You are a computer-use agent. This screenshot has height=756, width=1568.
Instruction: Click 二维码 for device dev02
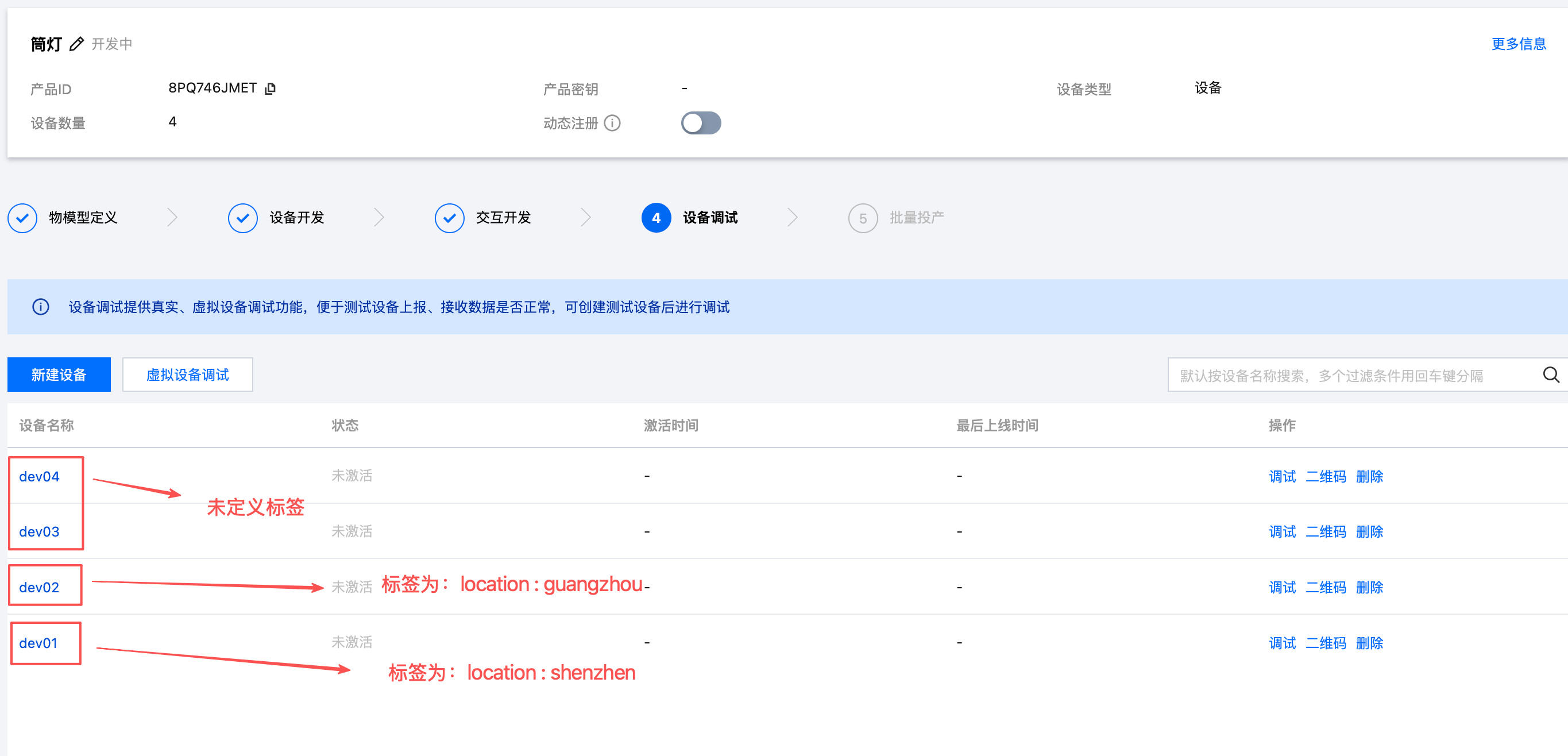click(1325, 587)
